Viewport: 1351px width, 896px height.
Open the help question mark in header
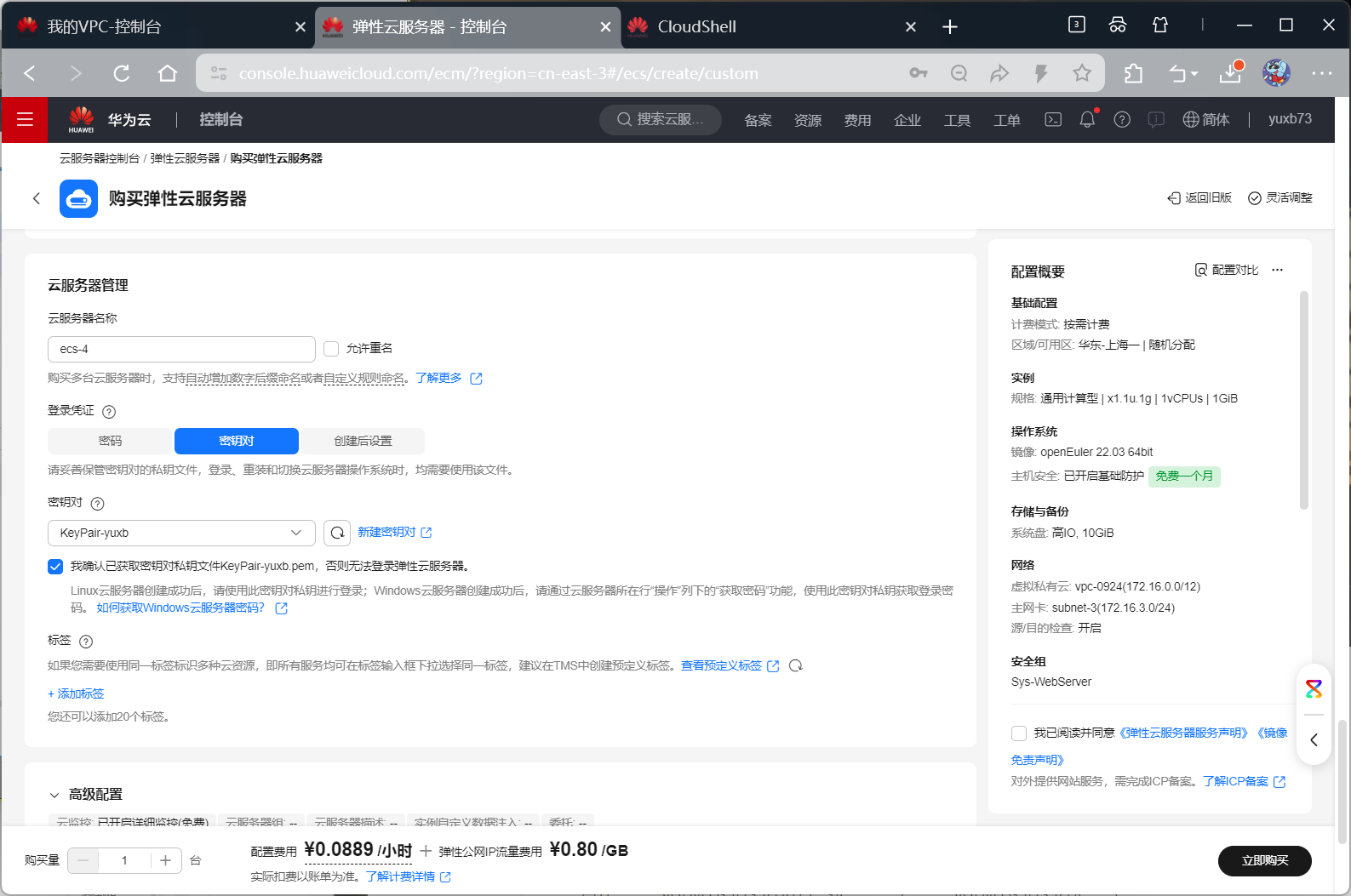pyautogui.click(x=1122, y=119)
